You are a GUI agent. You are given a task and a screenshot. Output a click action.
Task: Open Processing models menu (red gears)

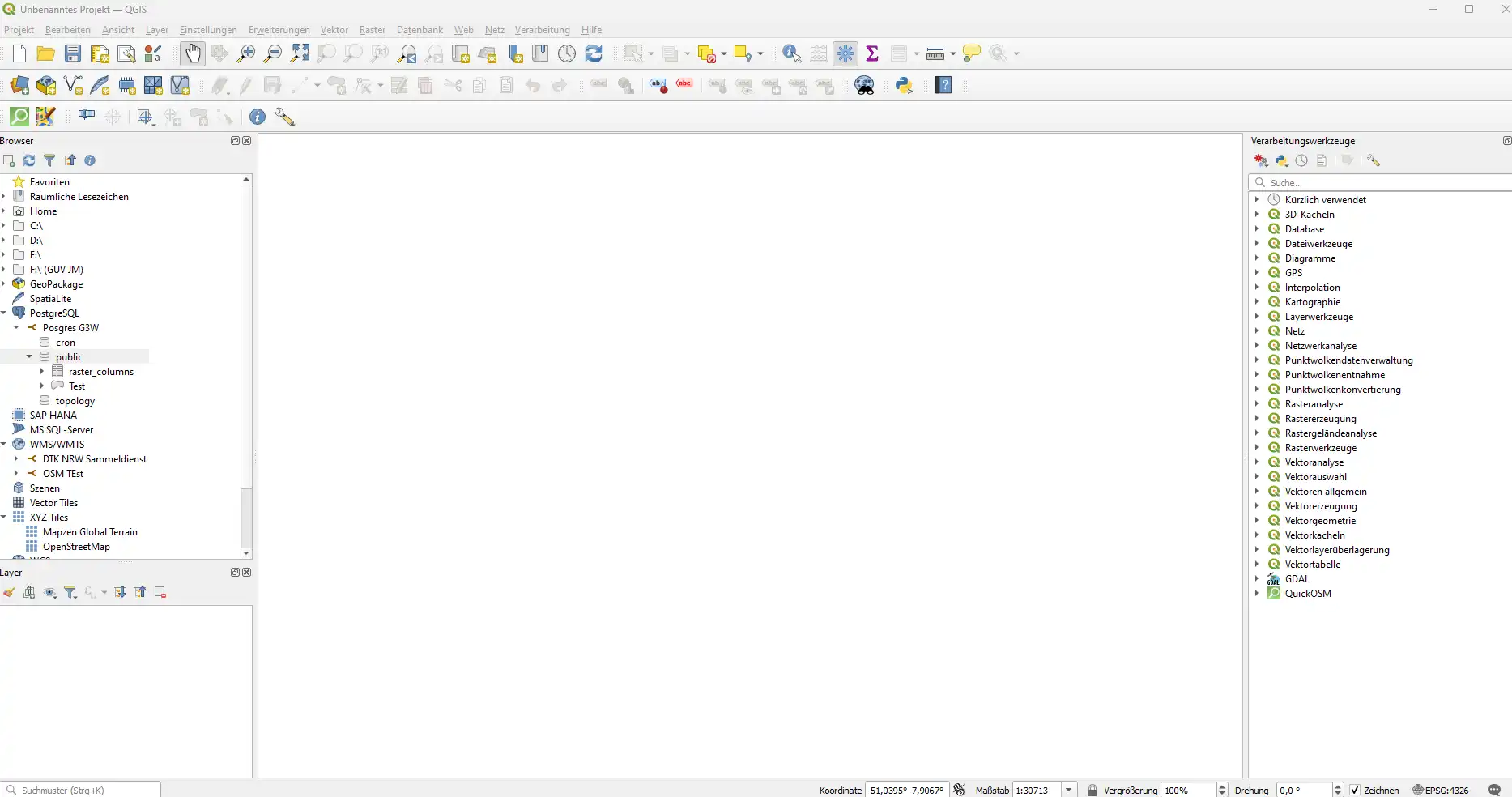[x=1261, y=160]
